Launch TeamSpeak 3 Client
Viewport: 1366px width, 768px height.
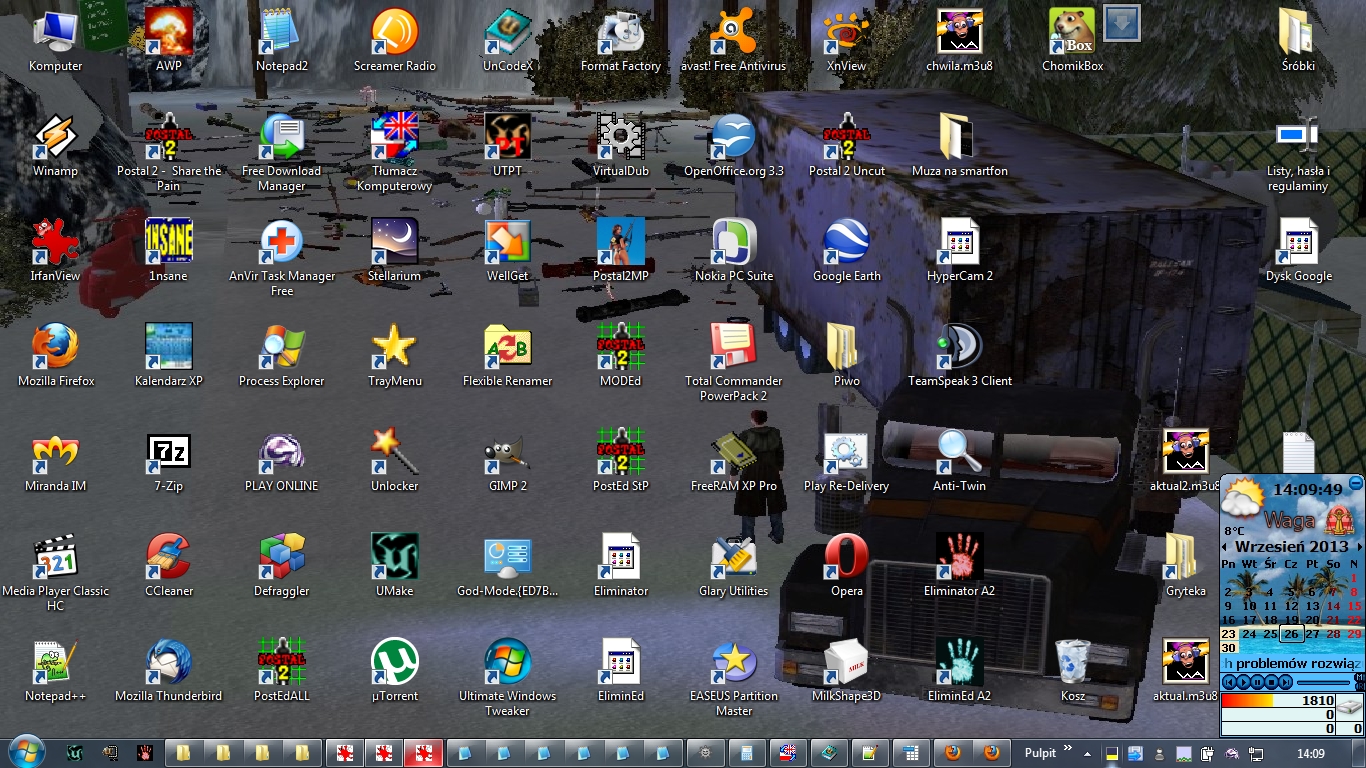click(x=959, y=355)
